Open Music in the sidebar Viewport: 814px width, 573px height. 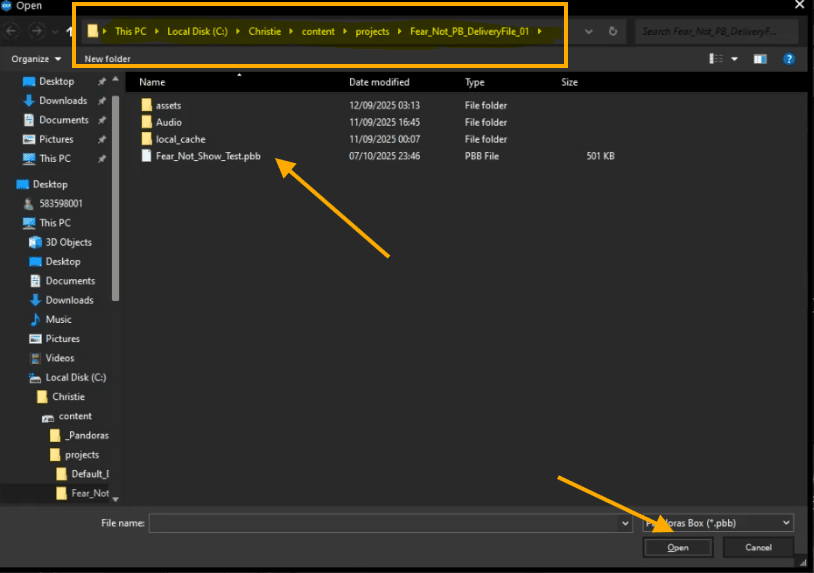pos(58,319)
